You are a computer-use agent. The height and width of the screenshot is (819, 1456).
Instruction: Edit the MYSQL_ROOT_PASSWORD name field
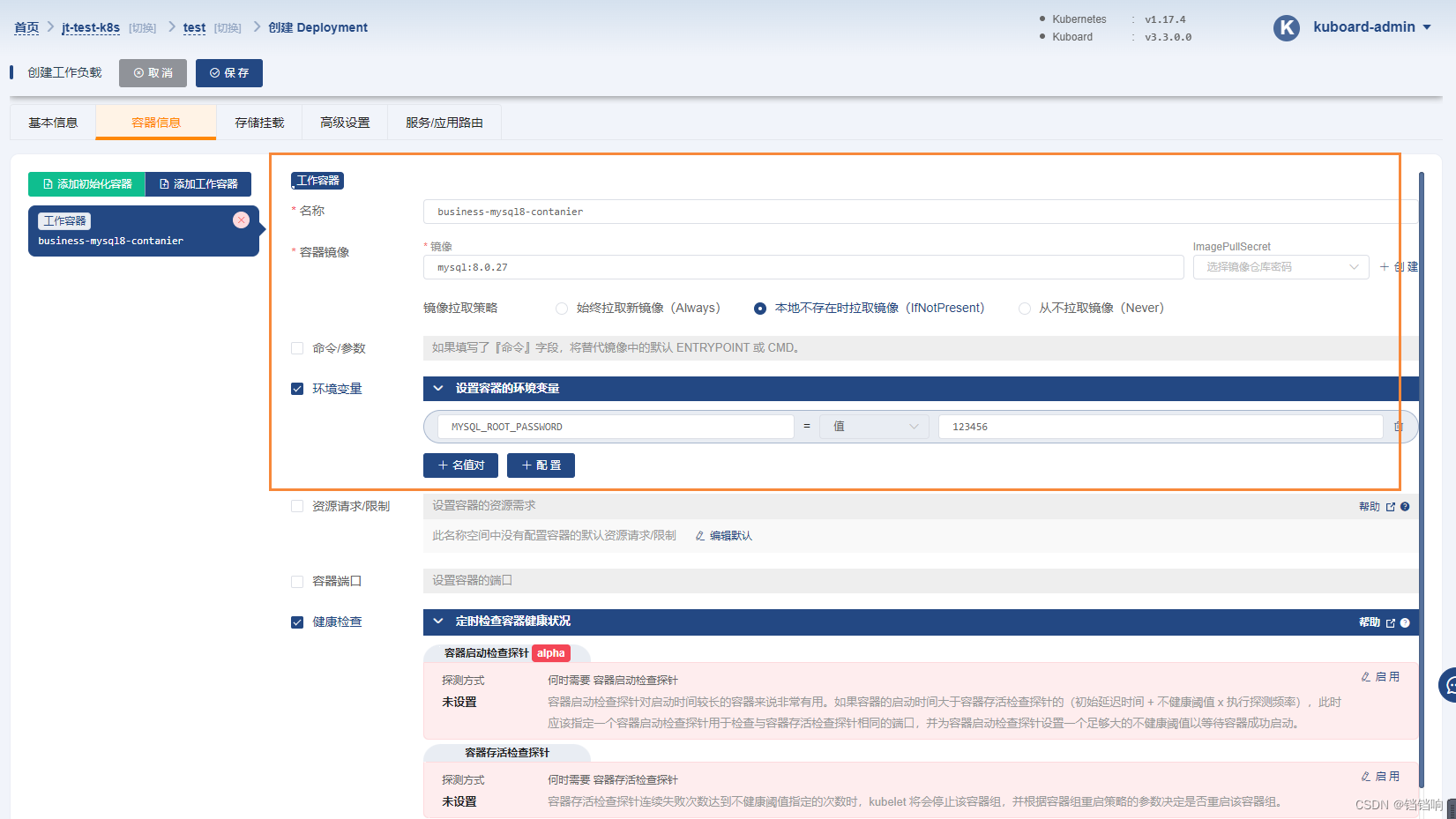click(x=616, y=427)
